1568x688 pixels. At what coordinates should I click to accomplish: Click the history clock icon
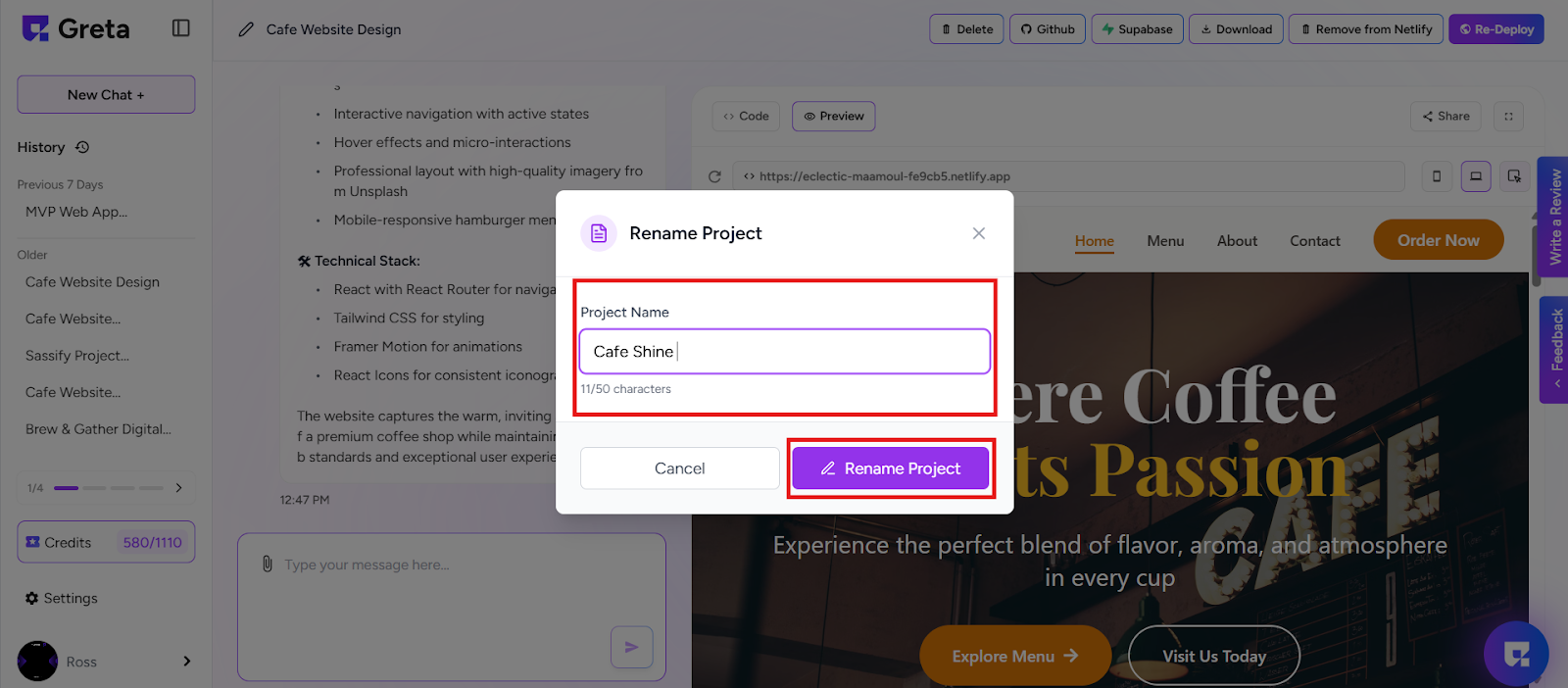tap(82, 147)
